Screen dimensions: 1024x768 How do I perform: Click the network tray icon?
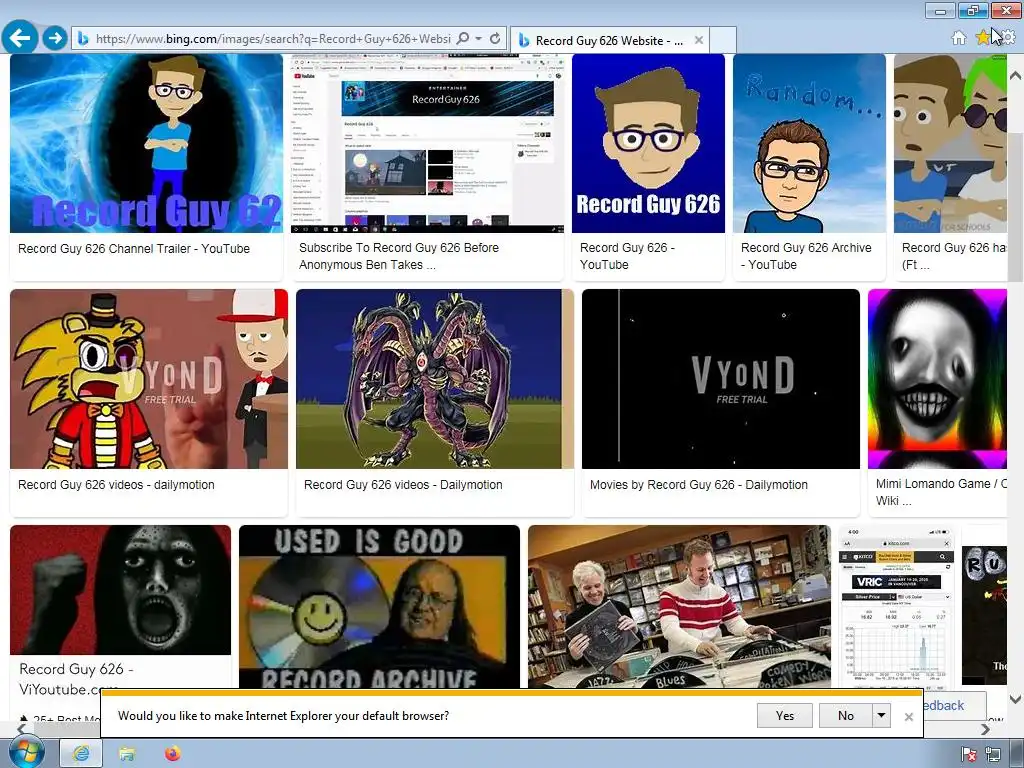[993, 755]
